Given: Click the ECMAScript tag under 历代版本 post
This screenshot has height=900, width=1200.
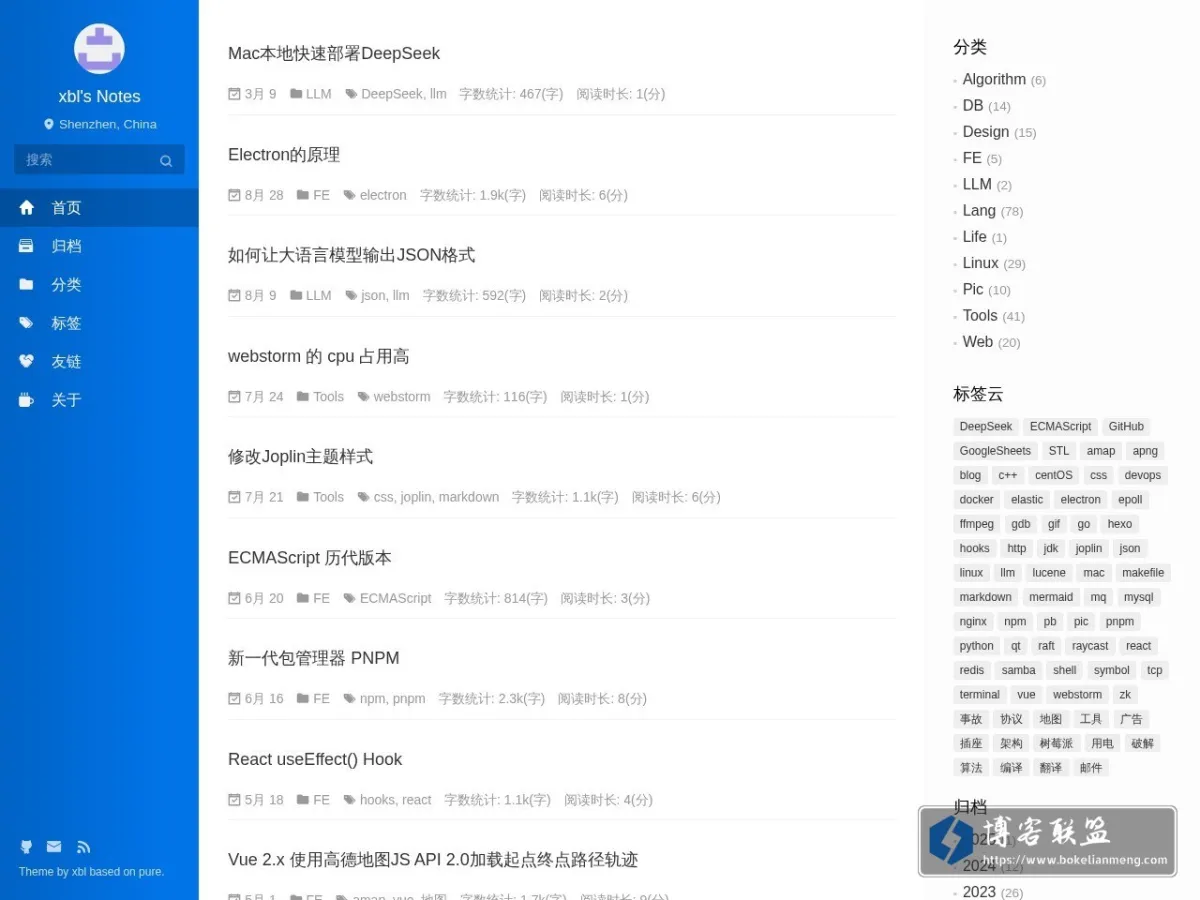Looking at the screenshot, I should [396, 598].
